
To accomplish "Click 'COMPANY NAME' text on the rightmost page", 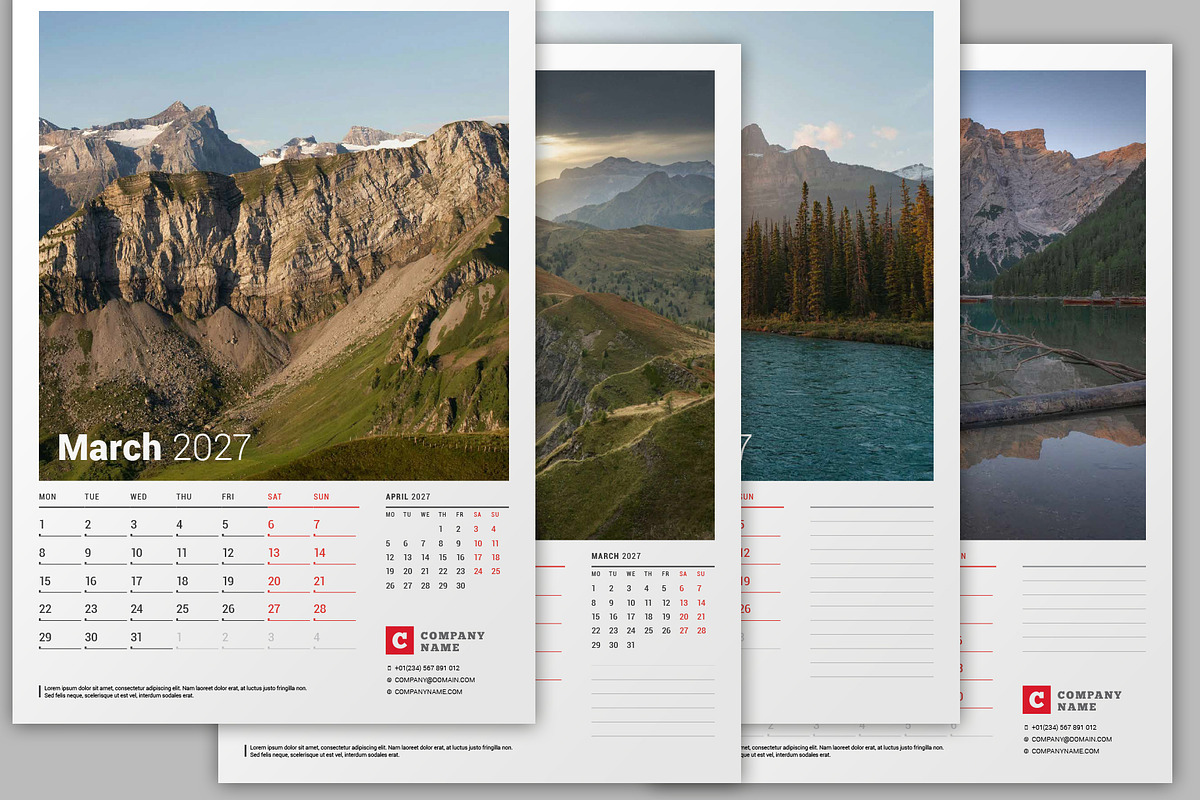I will click(1090, 700).
